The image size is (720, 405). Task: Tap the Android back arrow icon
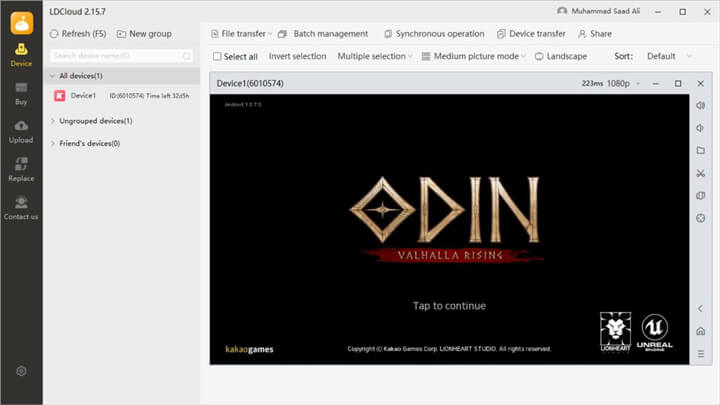[x=700, y=309]
